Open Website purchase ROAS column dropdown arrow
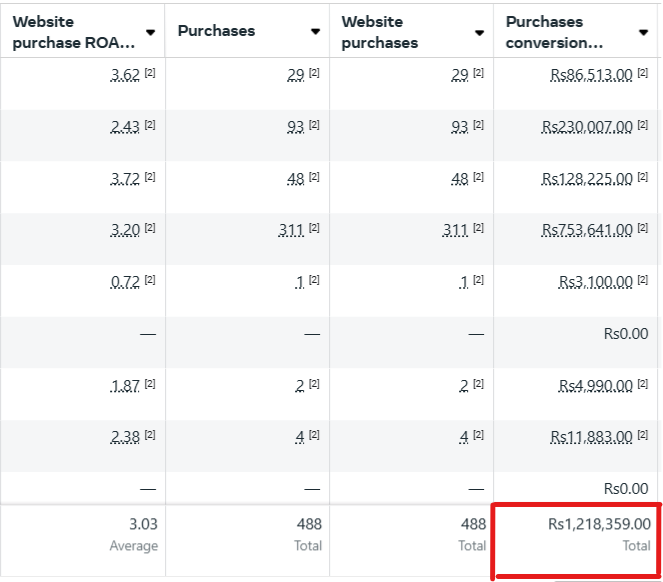Image resolution: width=663 pixels, height=582 pixels. tap(150, 32)
